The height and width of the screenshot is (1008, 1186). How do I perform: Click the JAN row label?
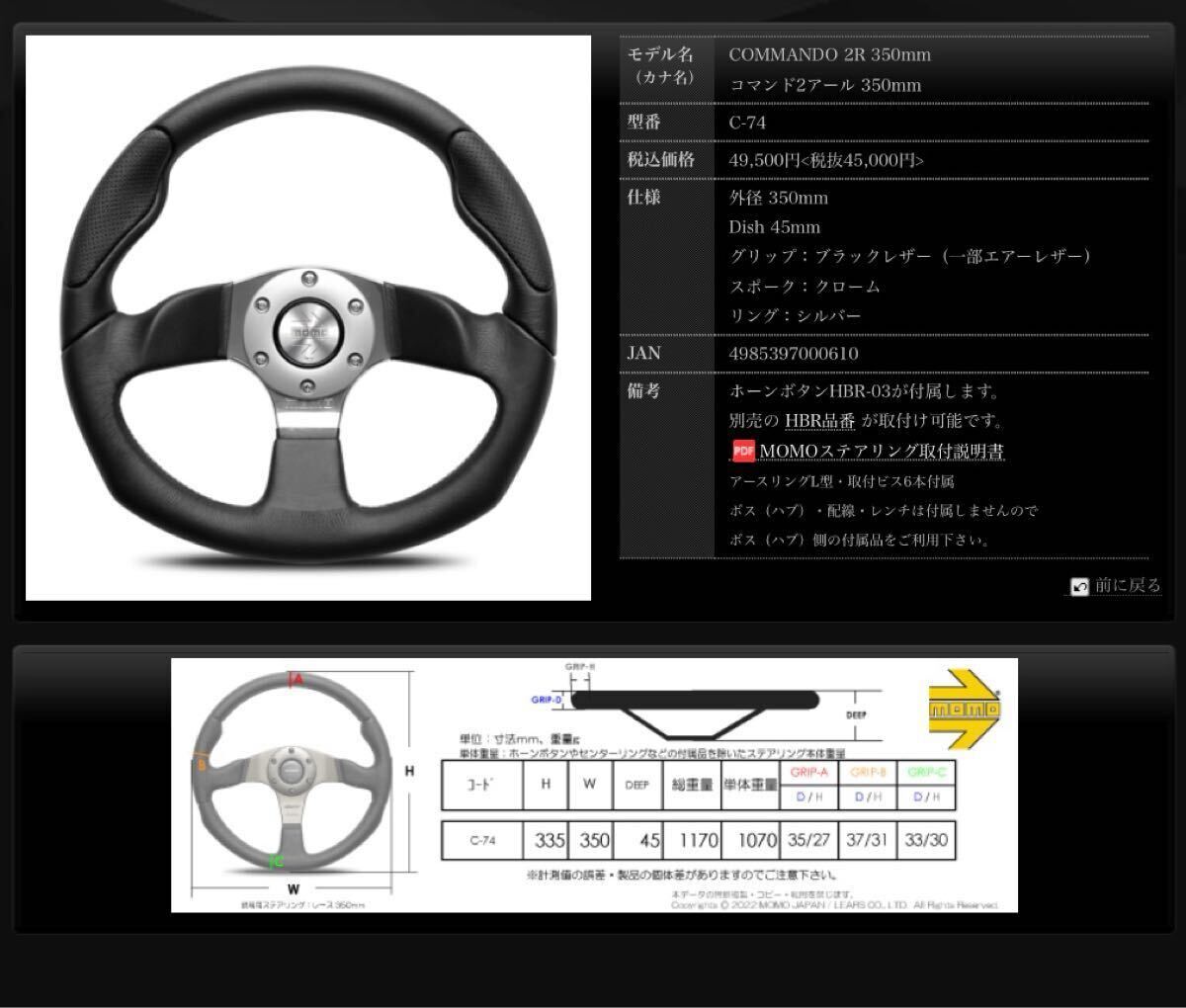(643, 354)
